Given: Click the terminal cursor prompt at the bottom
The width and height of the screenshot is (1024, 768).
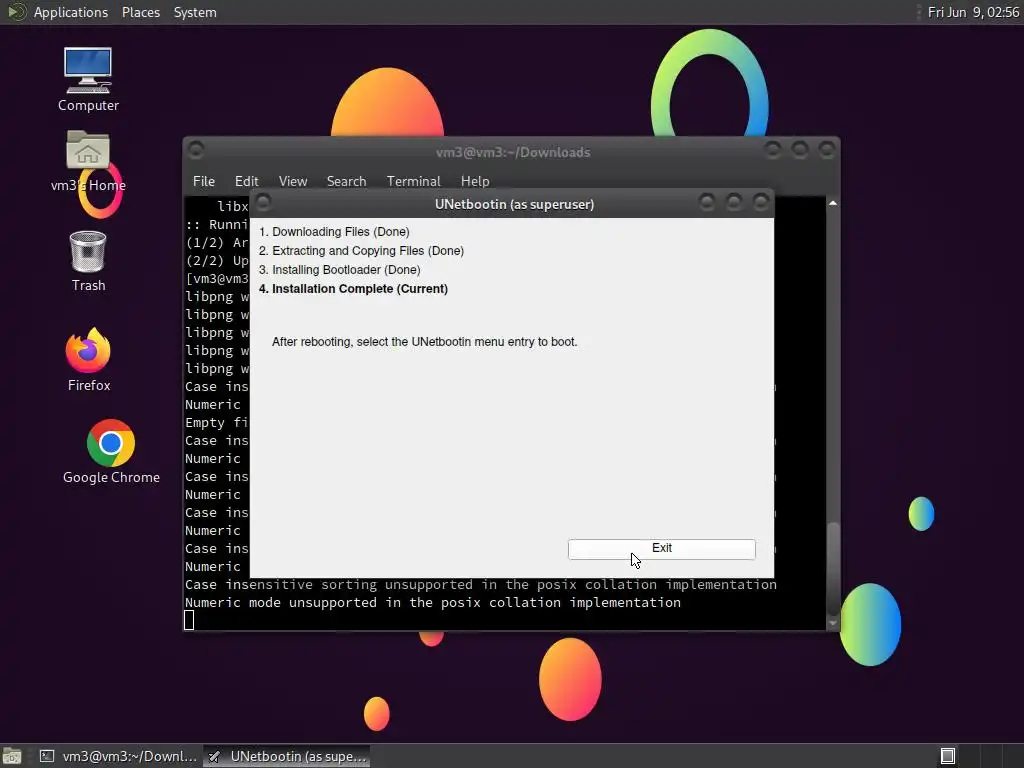Looking at the screenshot, I should pos(189,620).
